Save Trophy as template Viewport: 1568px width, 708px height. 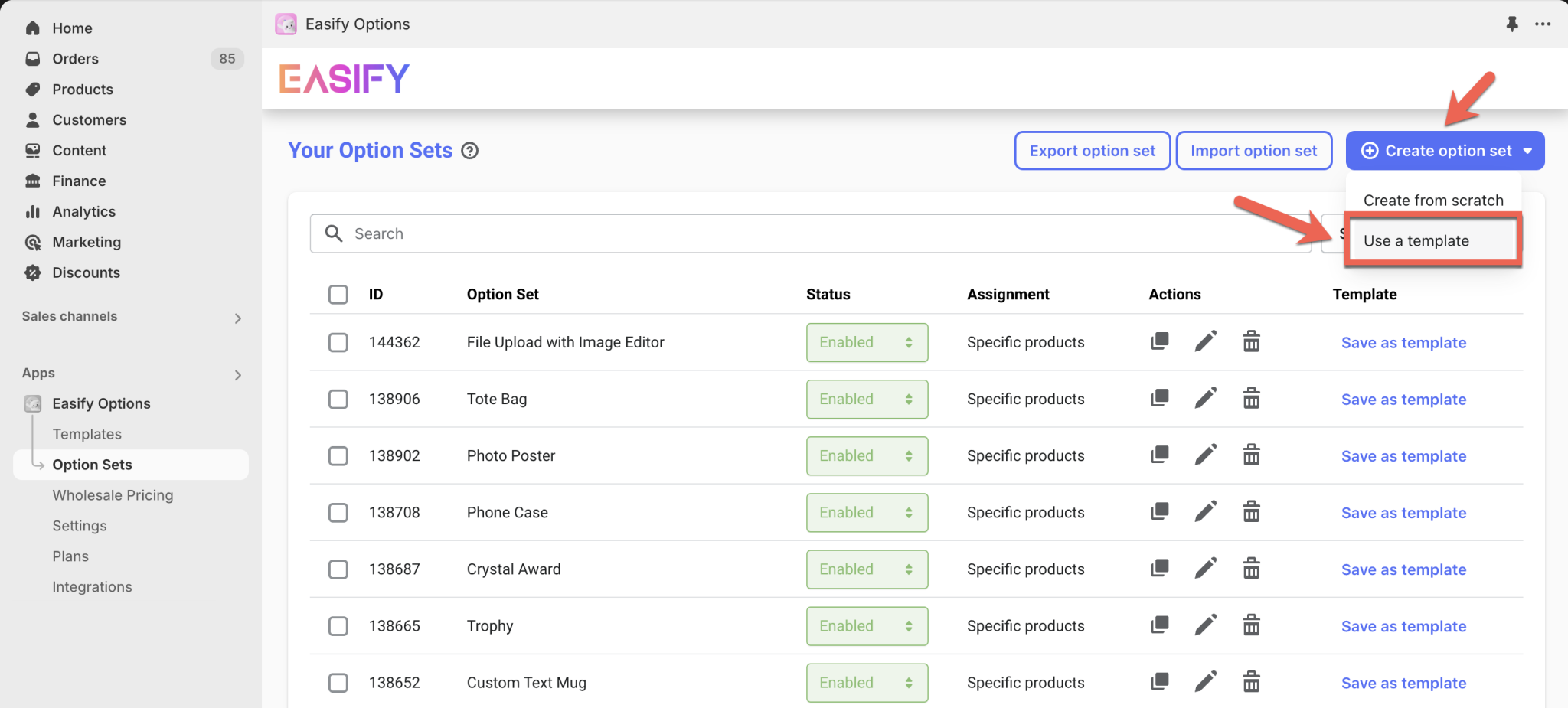pos(1403,625)
